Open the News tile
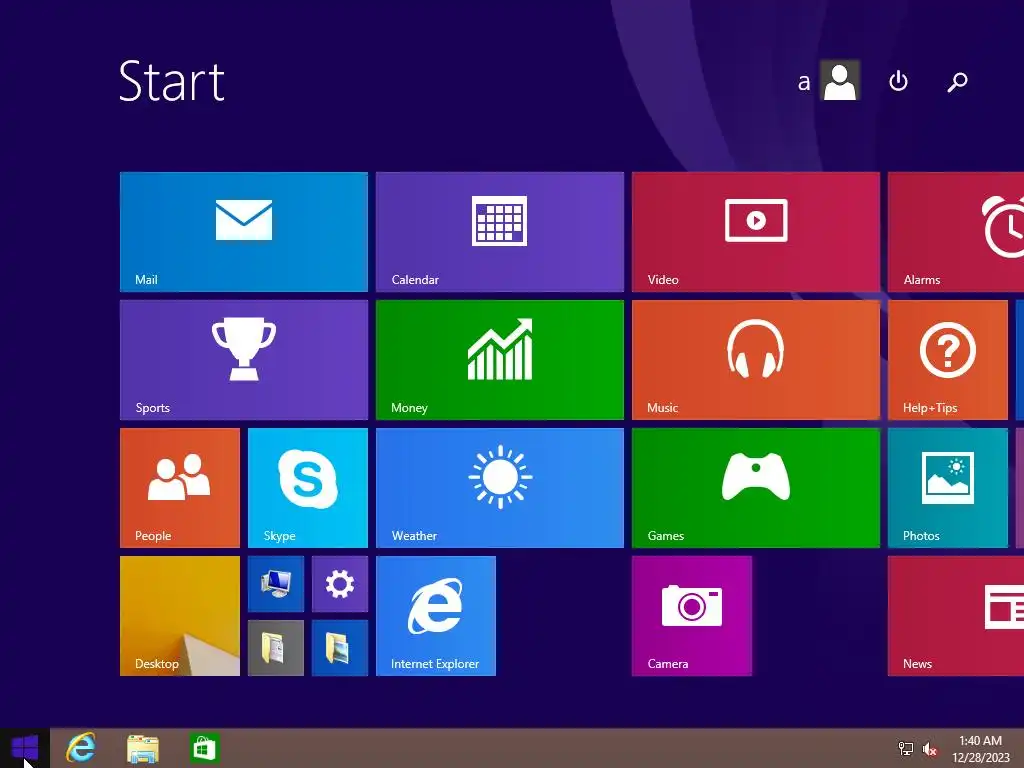 click(956, 616)
